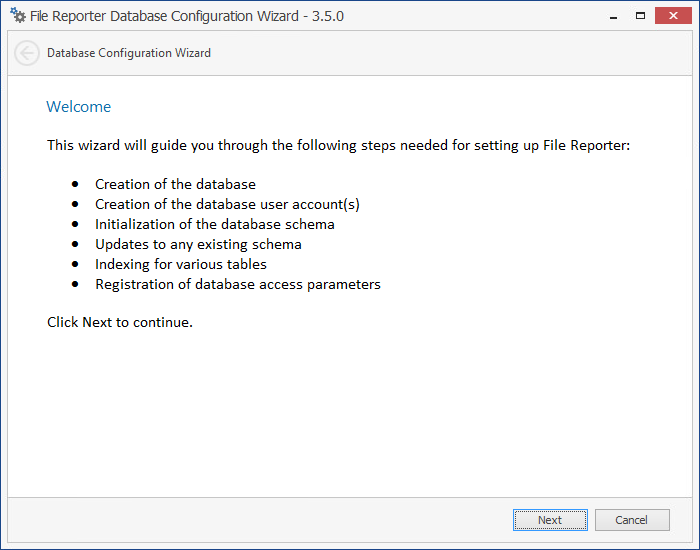Minimize the wizard window
This screenshot has width=700, height=550.
pyautogui.click(x=611, y=16)
